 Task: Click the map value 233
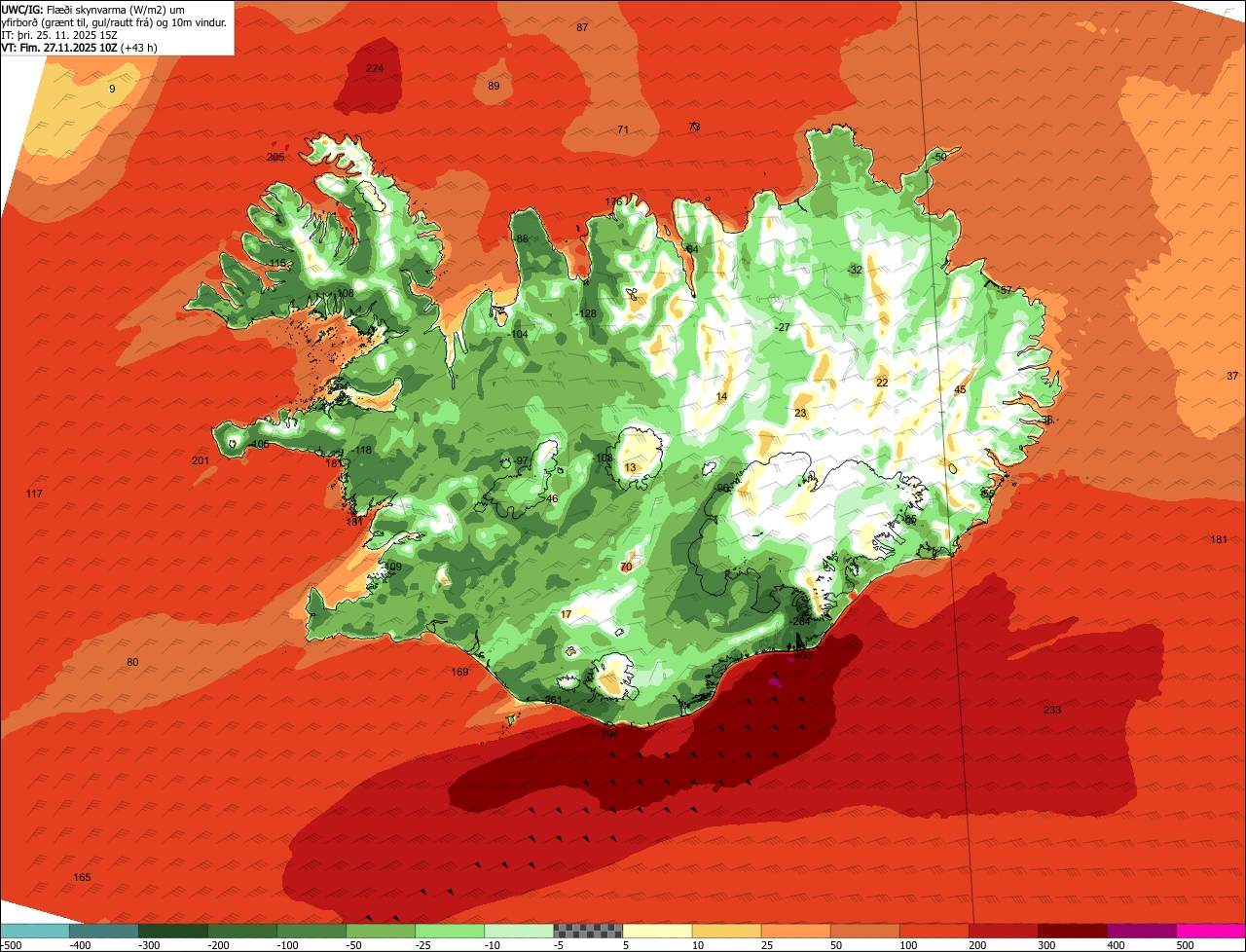[x=1052, y=710]
